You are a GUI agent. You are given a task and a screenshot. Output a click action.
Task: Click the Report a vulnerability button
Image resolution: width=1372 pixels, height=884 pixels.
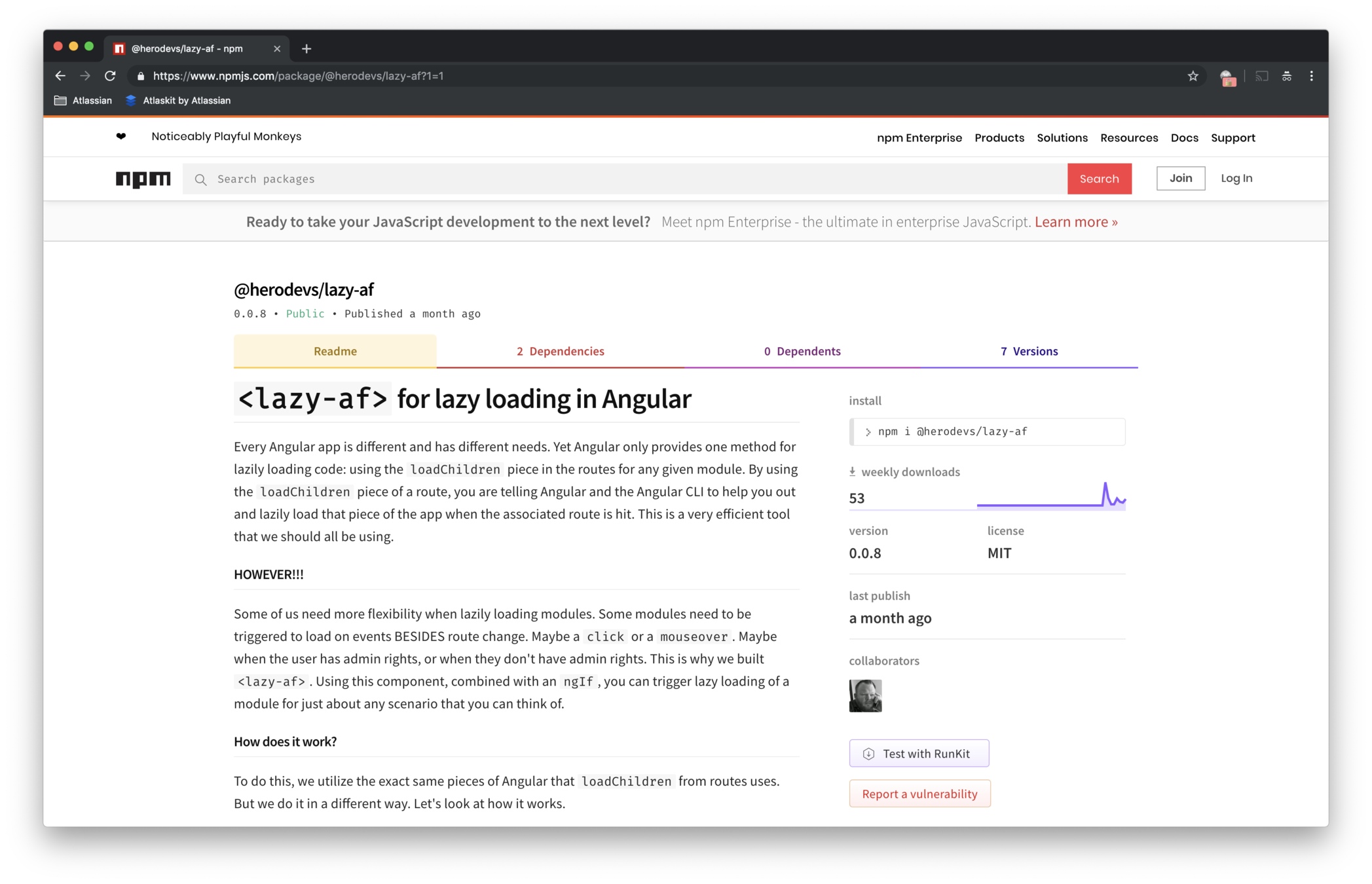coord(919,794)
